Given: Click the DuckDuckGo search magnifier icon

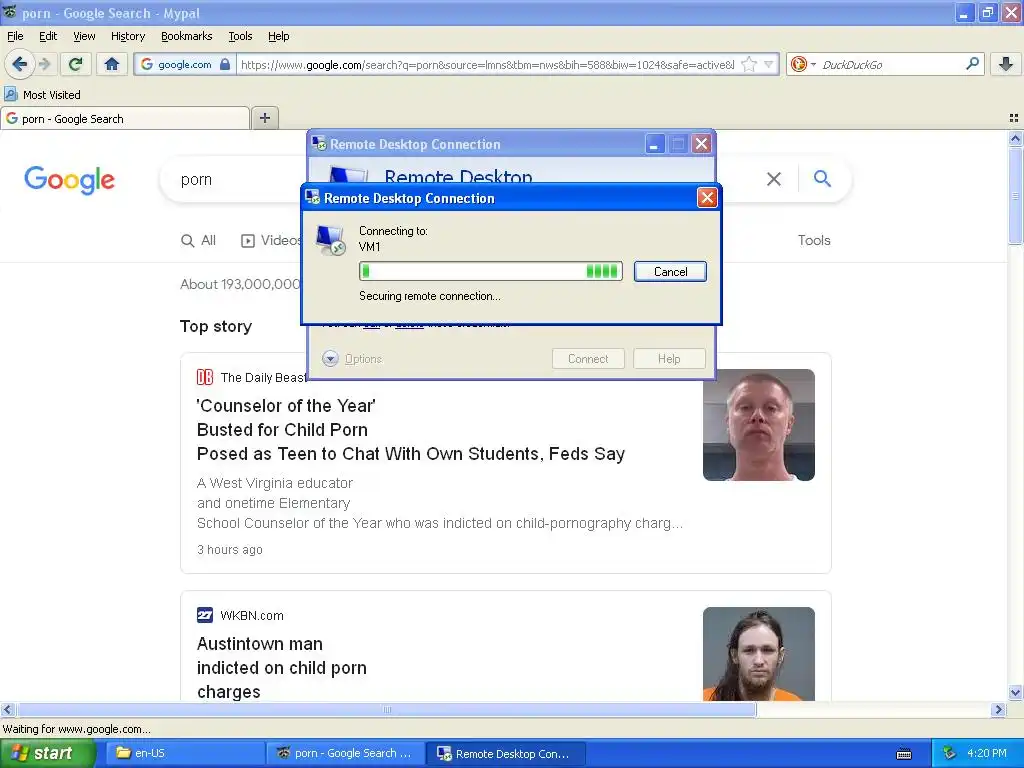Looking at the screenshot, I should pos(972,64).
